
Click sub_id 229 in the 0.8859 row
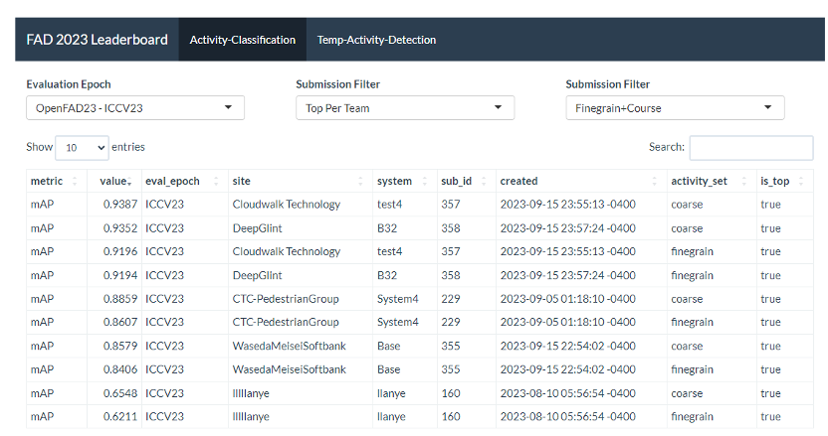[451, 299]
